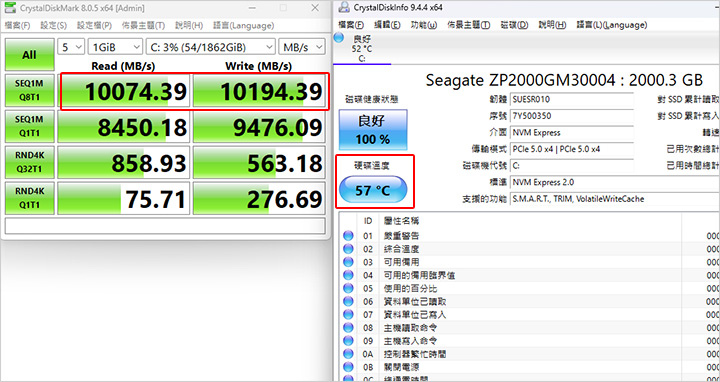Minimize the CrystalDiskMark window
Screen dimensions: 720x382
253,8
